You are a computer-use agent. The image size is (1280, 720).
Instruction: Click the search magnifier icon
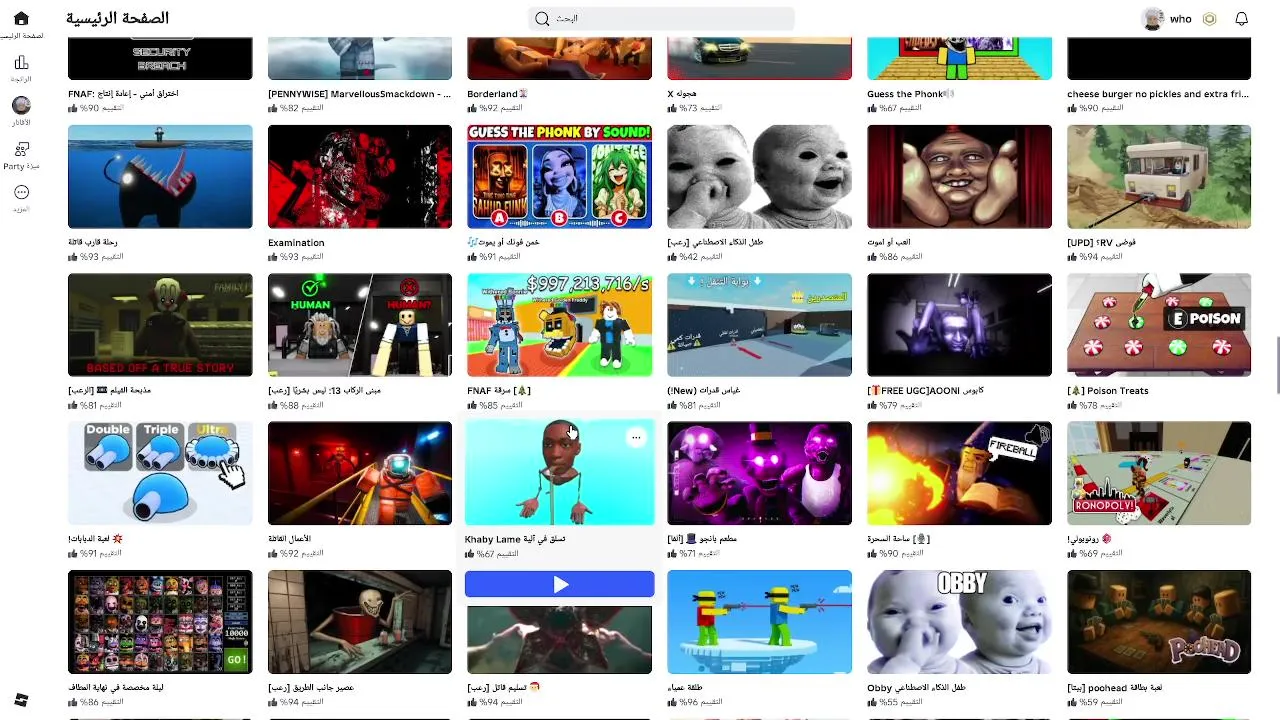click(542, 18)
